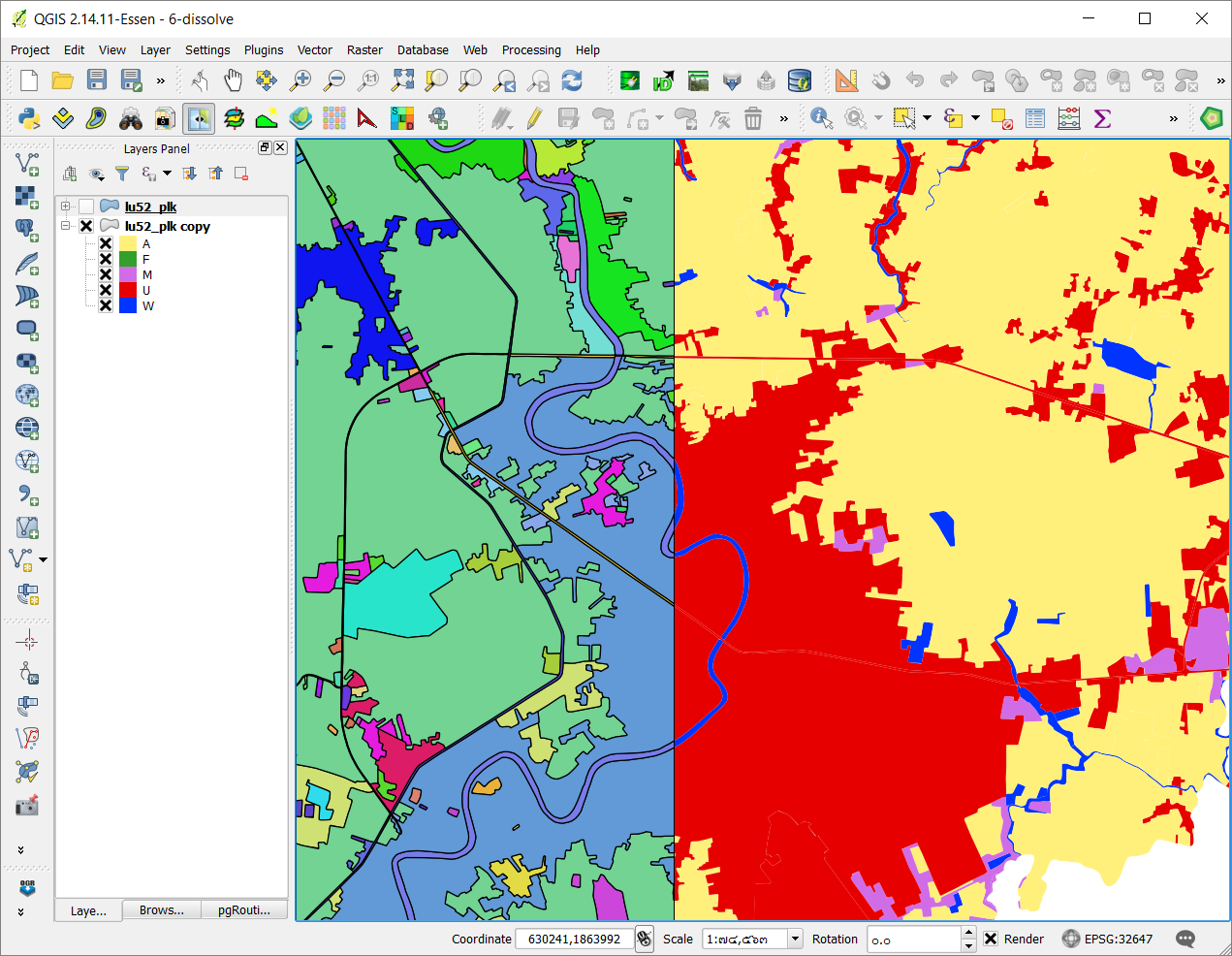Enable visibility of the lu52_plk layer
The image size is (1232, 956).
(85, 206)
